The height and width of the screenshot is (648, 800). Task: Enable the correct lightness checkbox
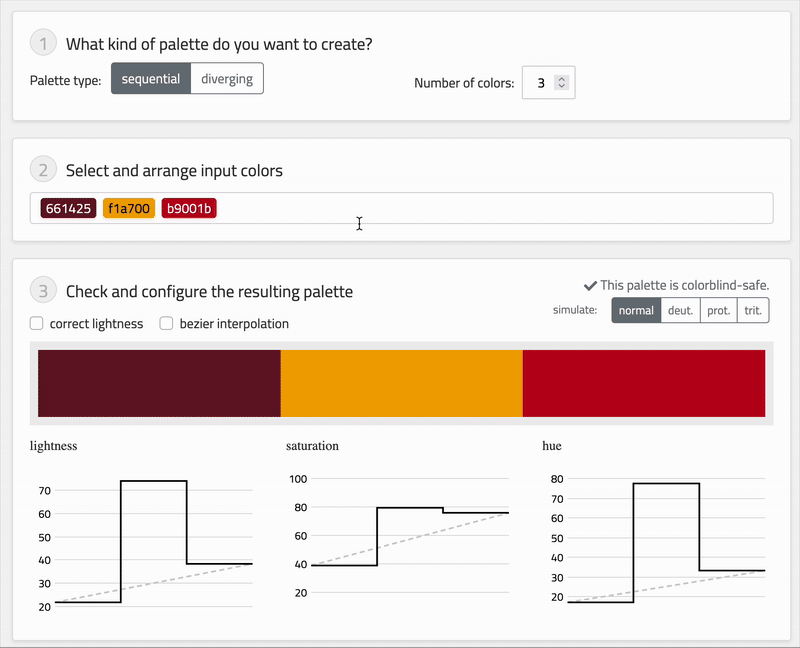pos(37,323)
